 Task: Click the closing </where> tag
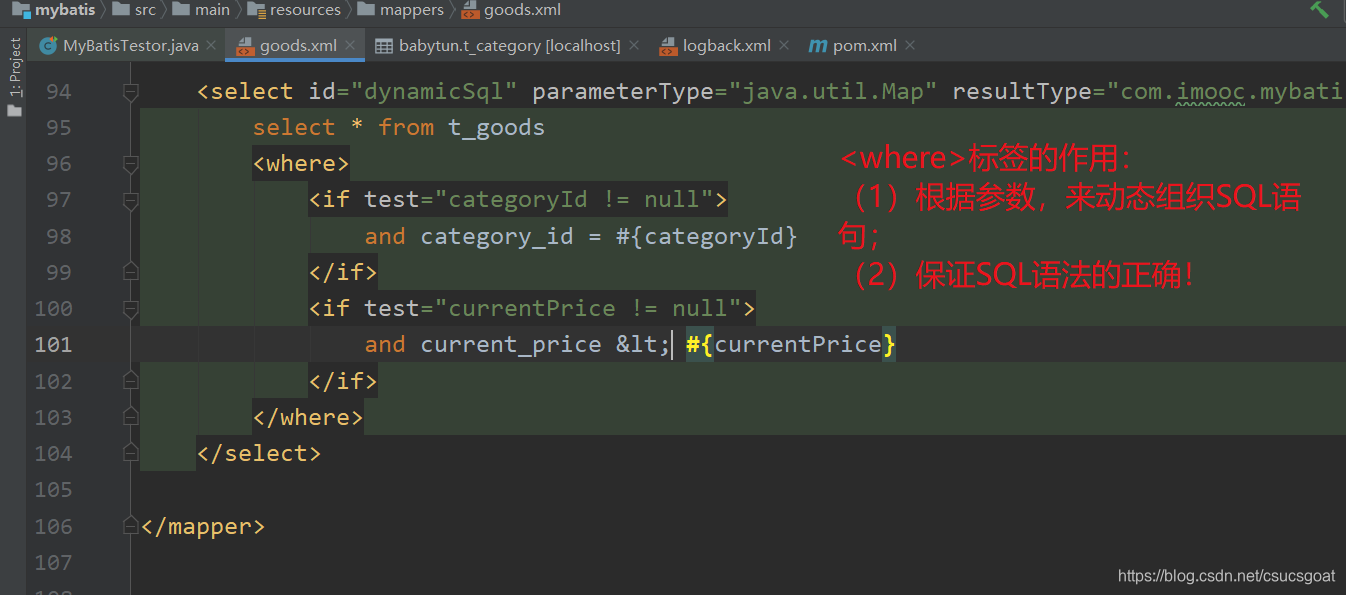tap(308, 417)
